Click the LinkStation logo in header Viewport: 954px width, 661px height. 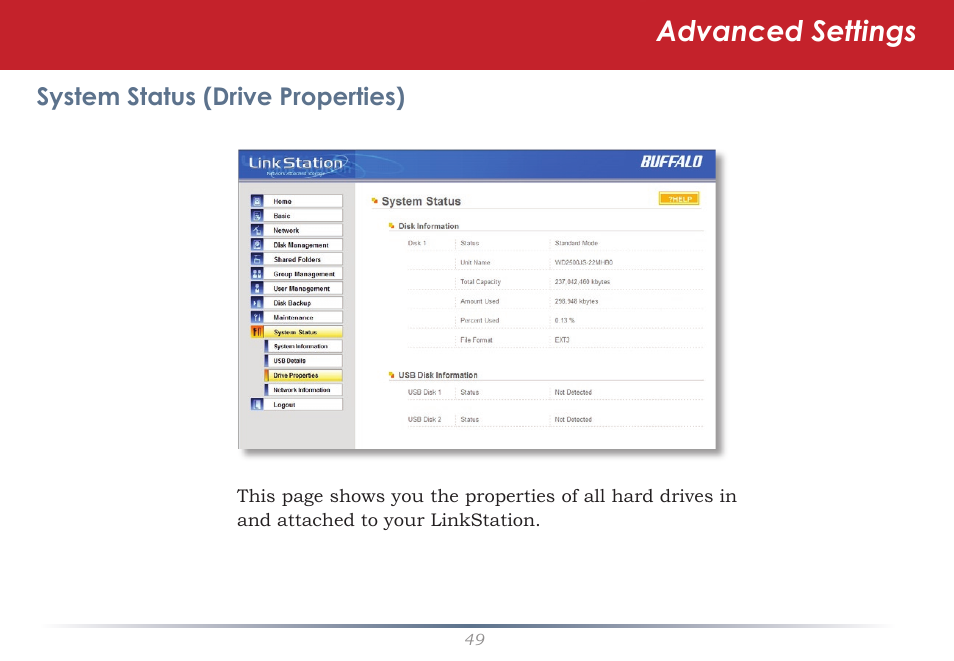[296, 165]
